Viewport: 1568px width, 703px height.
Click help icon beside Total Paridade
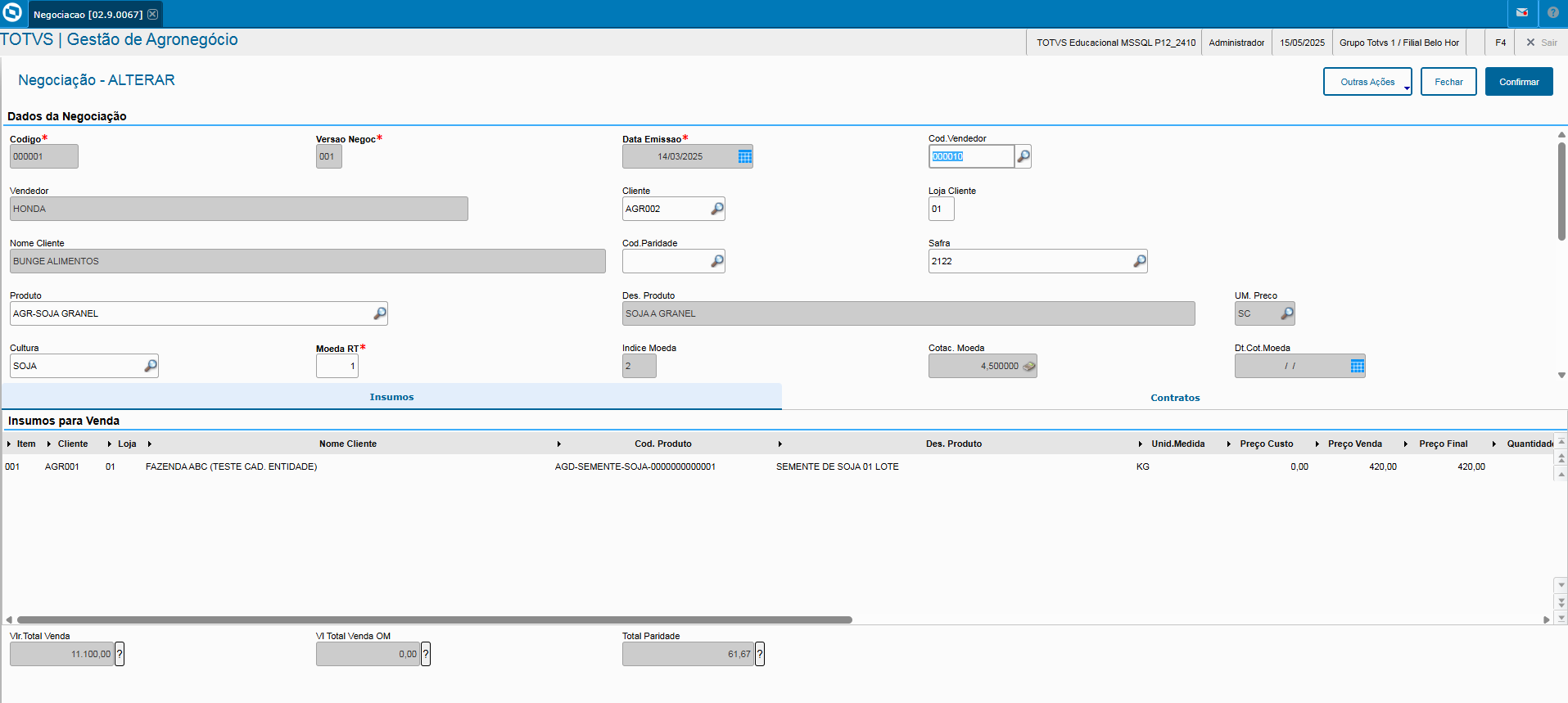(760, 654)
